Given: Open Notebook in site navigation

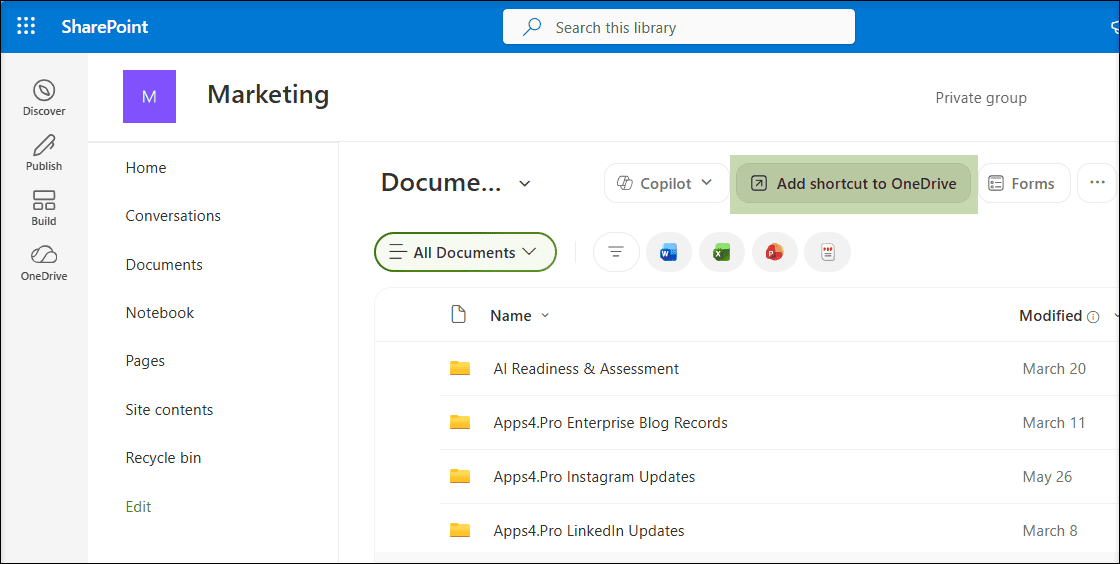Looking at the screenshot, I should coord(159,313).
